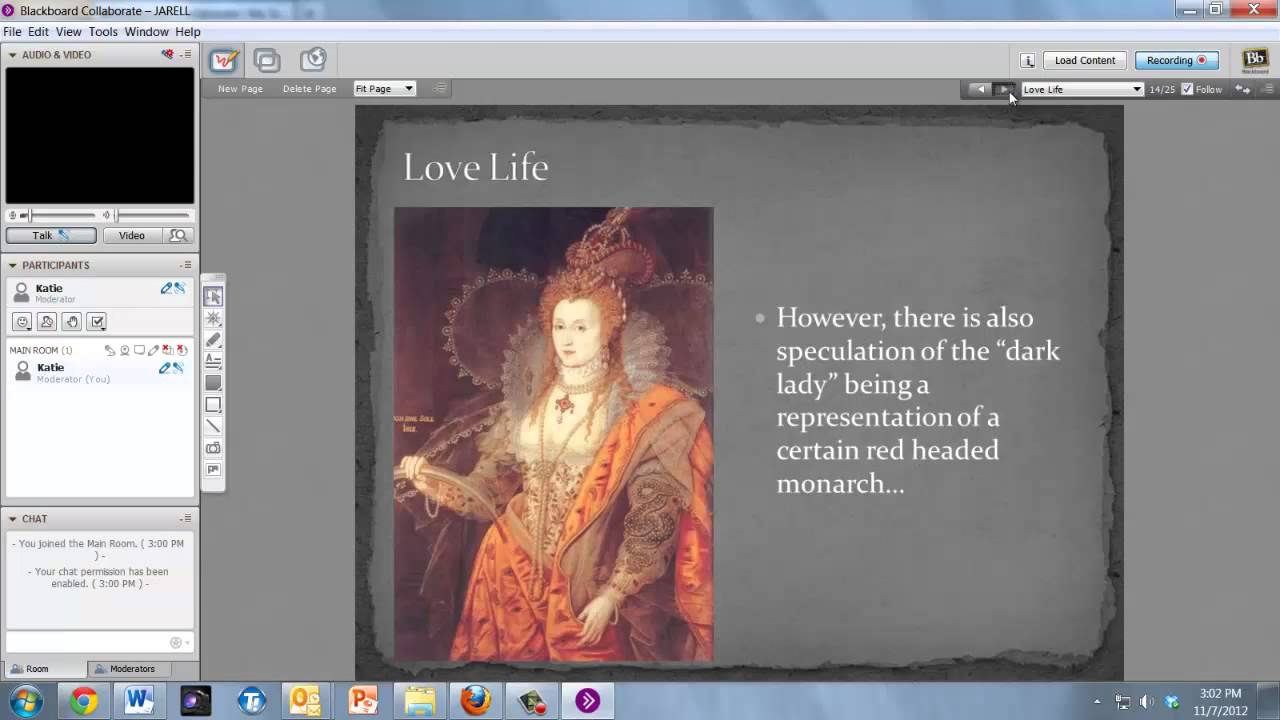Image resolution: width=1280 pixels, height=720 pixels.
Task: Toggle Main Room whiteboard pencil permission
Action: coord(153,350)
